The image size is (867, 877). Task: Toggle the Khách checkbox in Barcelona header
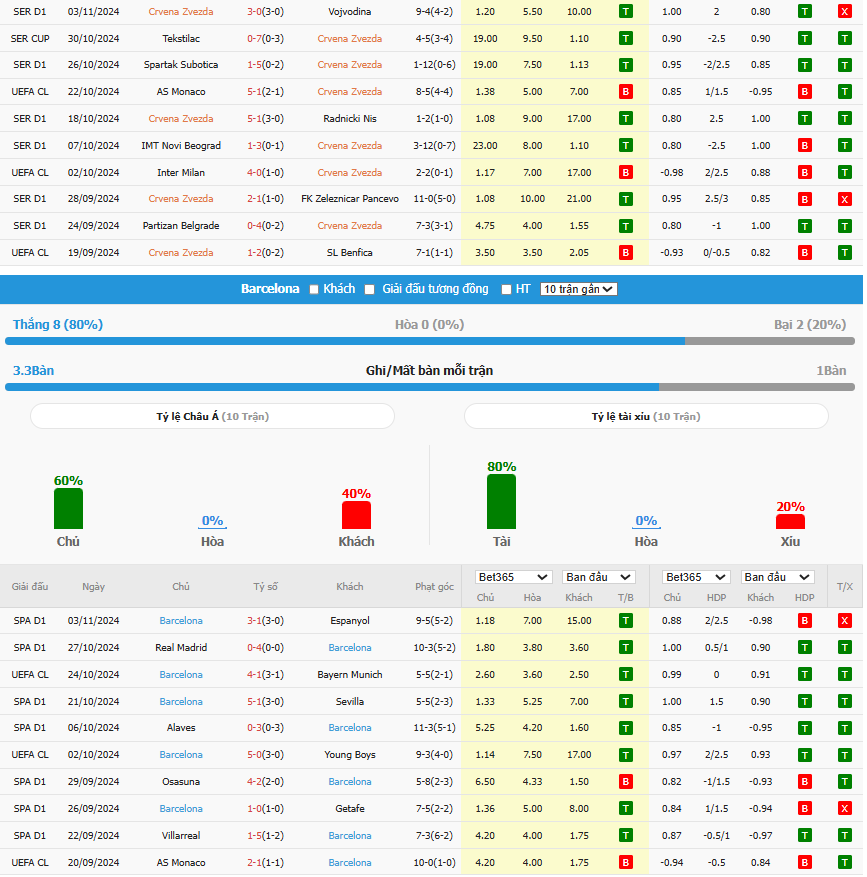[x=314, y=290]
